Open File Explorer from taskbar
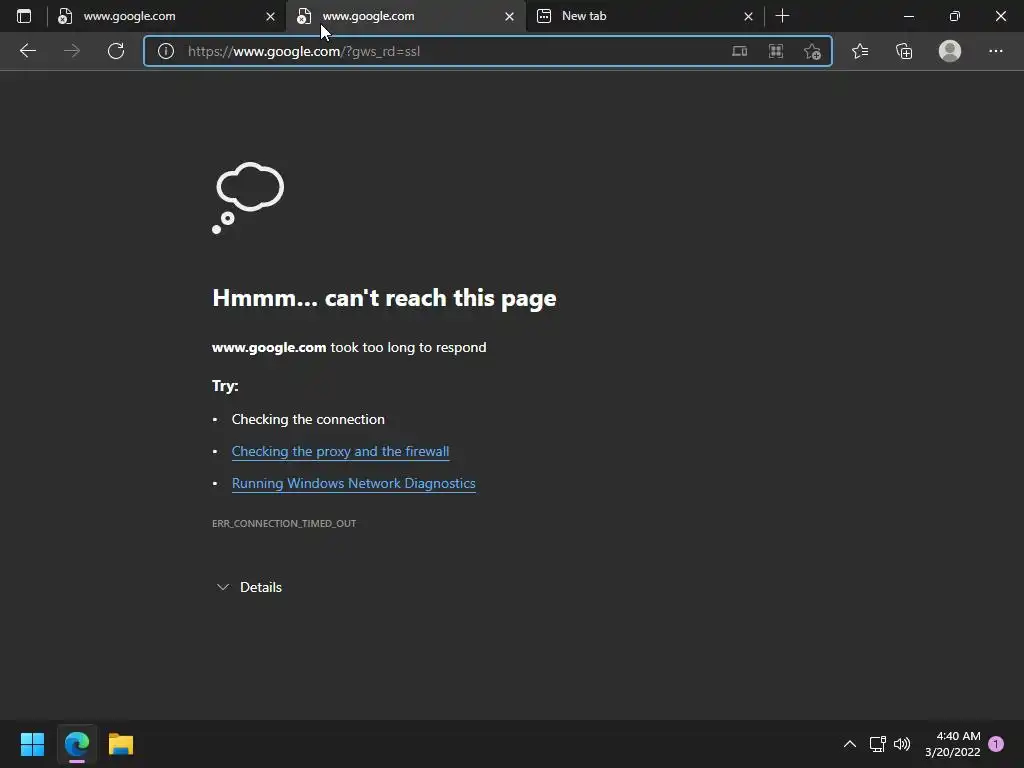The width and height of the screenshot is (1024, 768). (x=121, y=744)
